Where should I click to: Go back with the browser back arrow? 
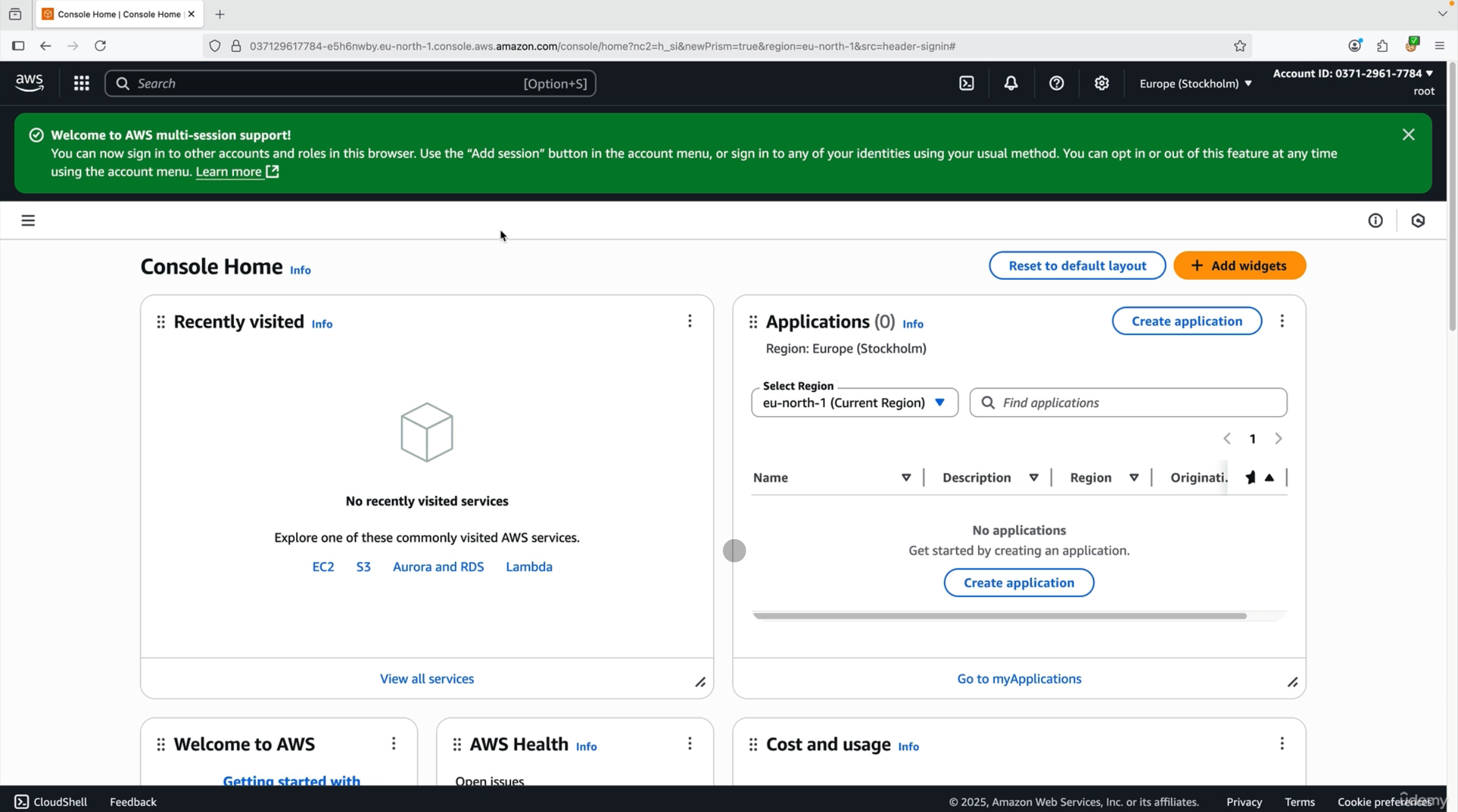45,46
